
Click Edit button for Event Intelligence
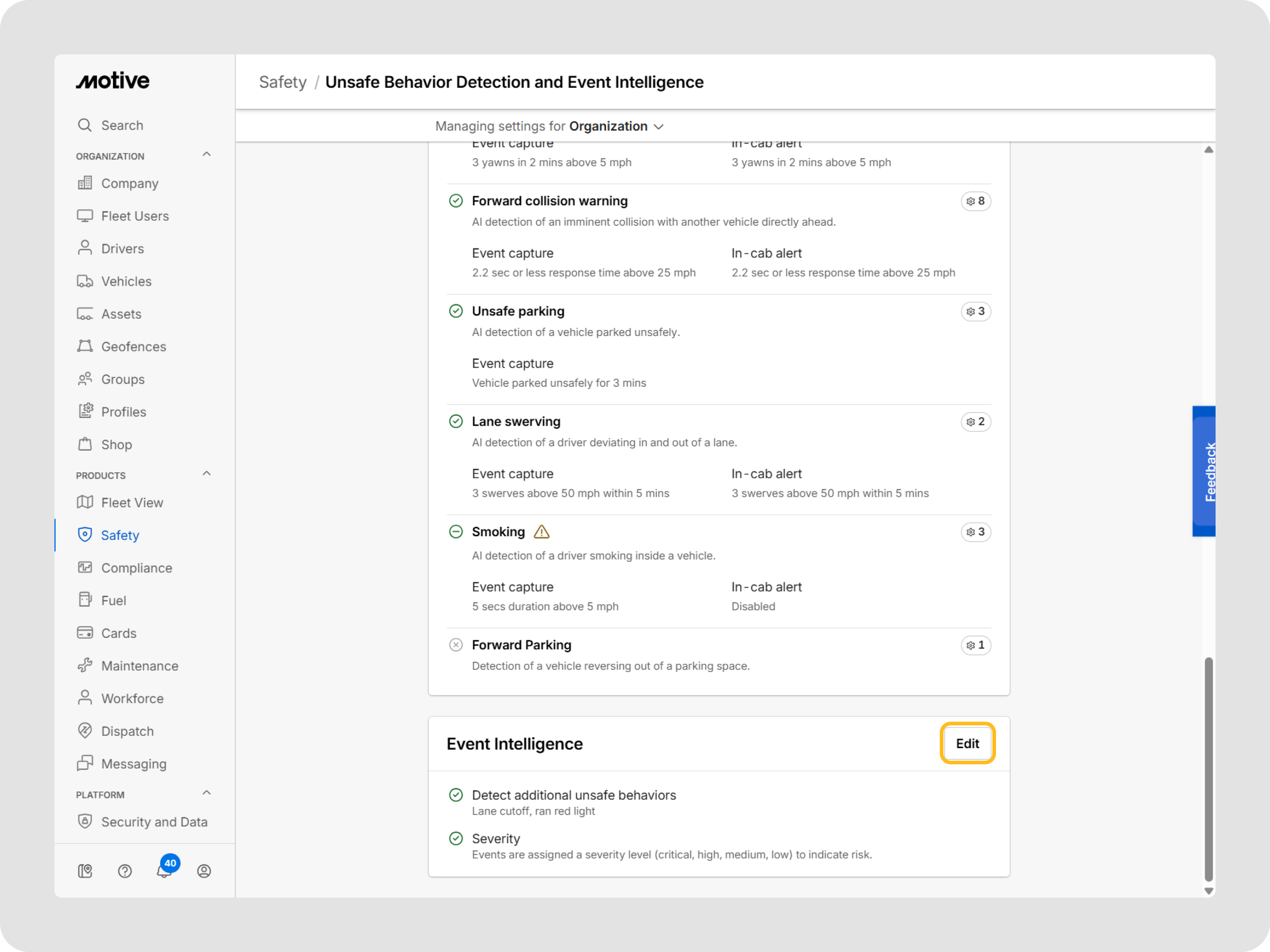point(967,743)
